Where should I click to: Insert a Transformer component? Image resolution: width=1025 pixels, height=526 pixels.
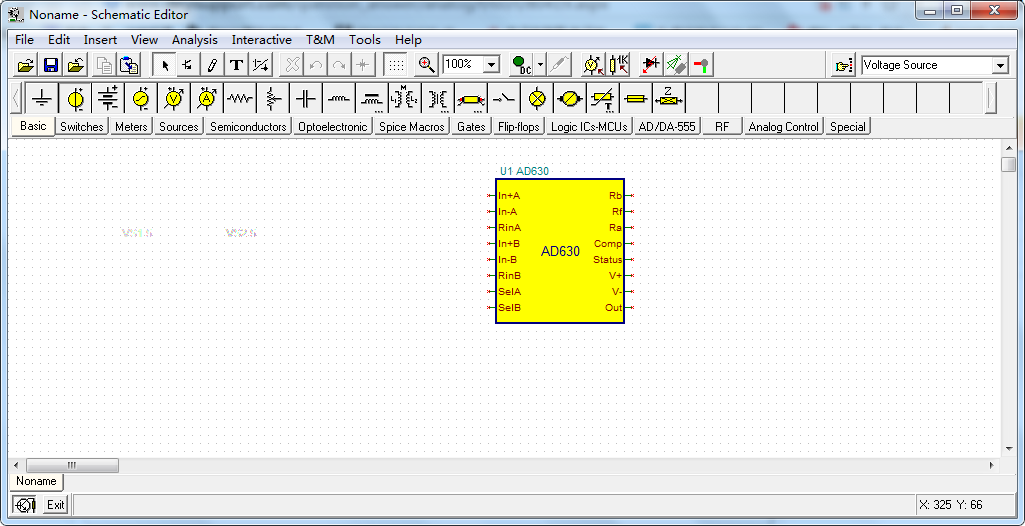point(438,99)
